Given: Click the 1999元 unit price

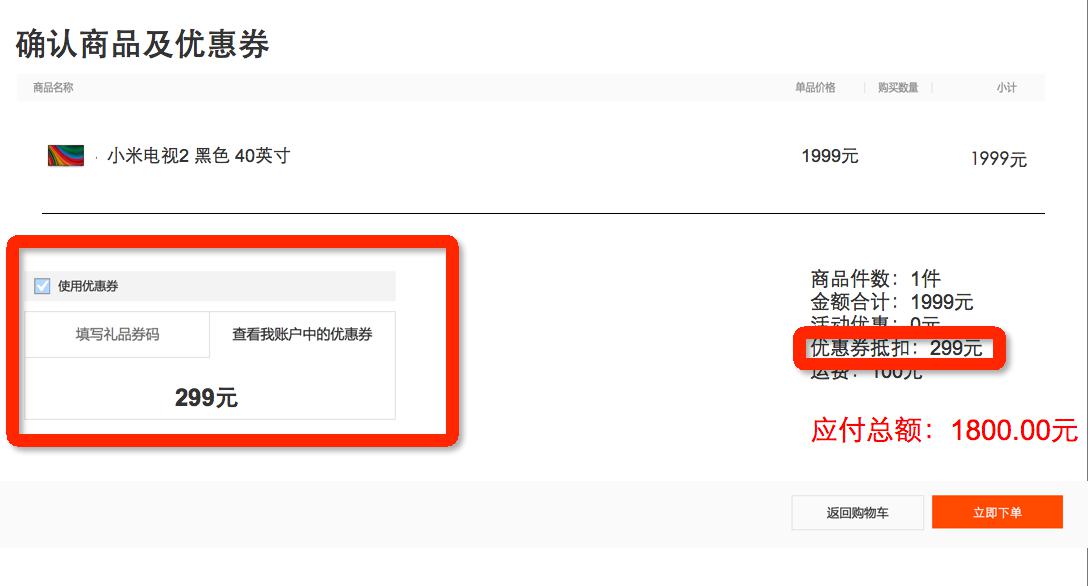Looking at the screenshot, I should tap(830, 156).
